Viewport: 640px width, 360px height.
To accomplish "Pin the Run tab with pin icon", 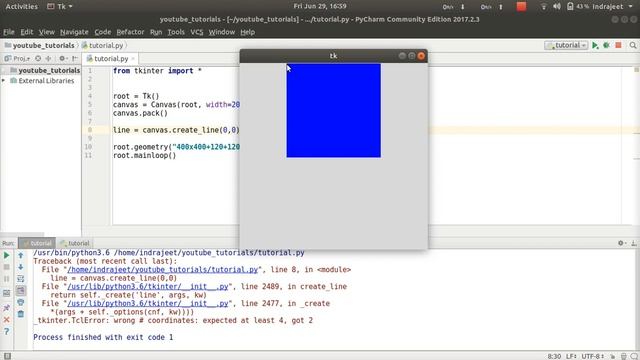I will 7,307.
